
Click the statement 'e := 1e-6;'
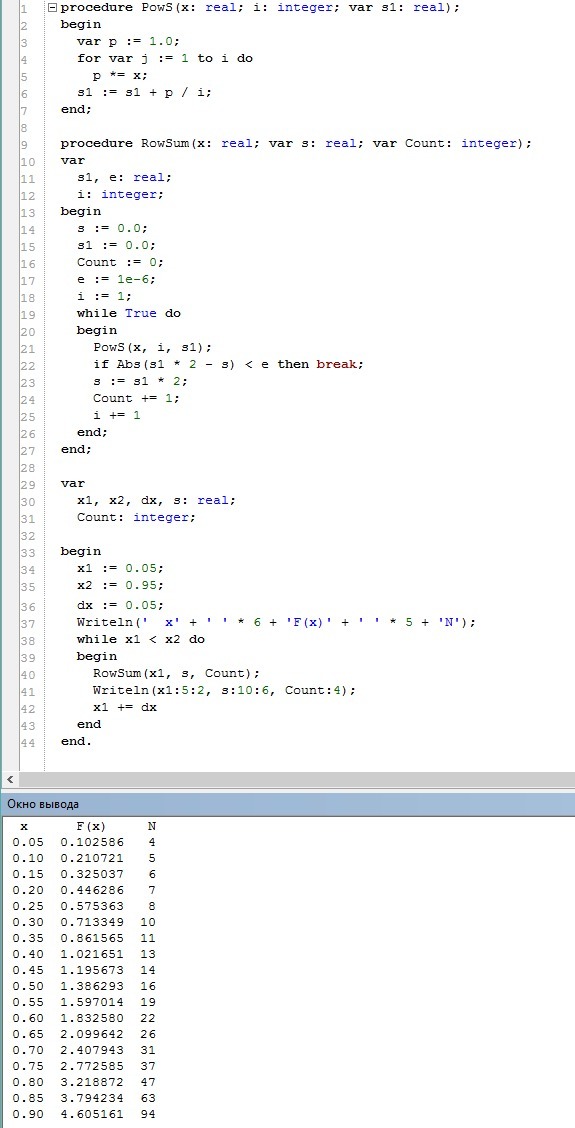tap(117, 279)
